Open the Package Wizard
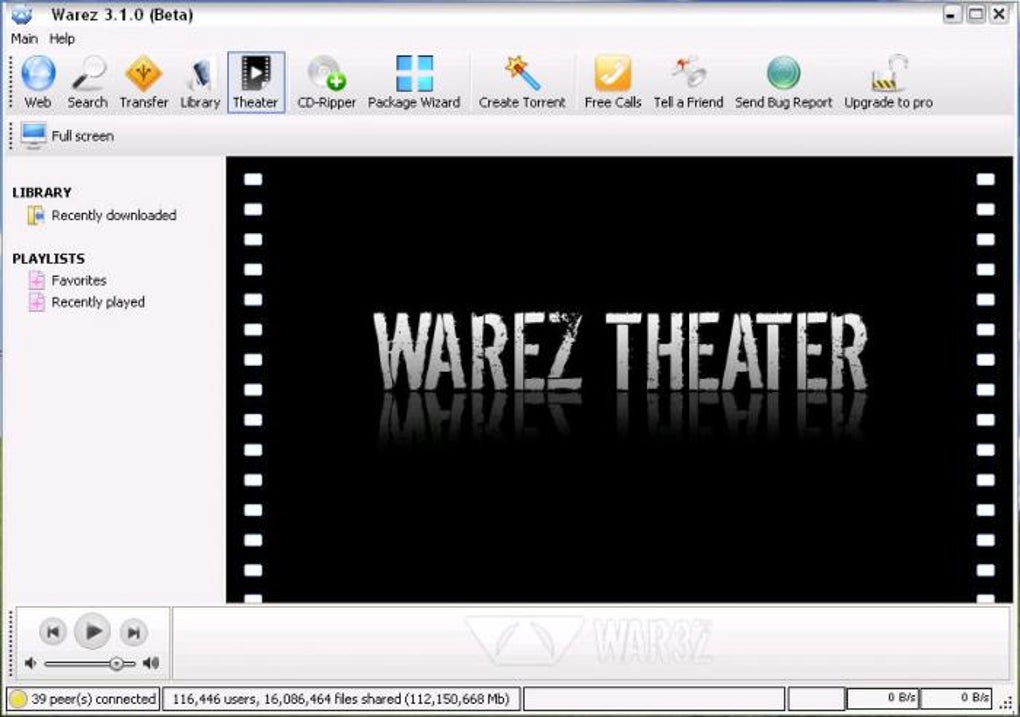 pyautogui.click(x=414, y=82)
